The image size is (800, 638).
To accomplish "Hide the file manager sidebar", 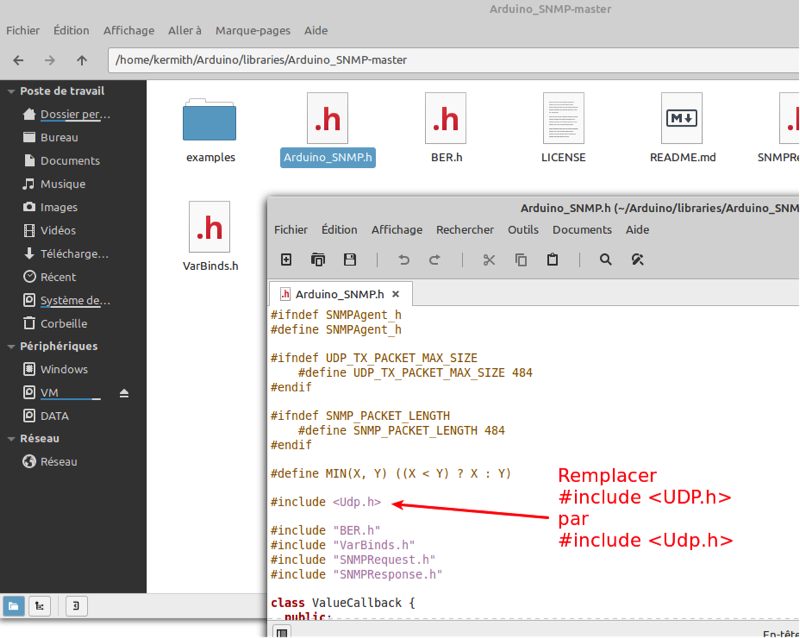I will coord(76,605).
